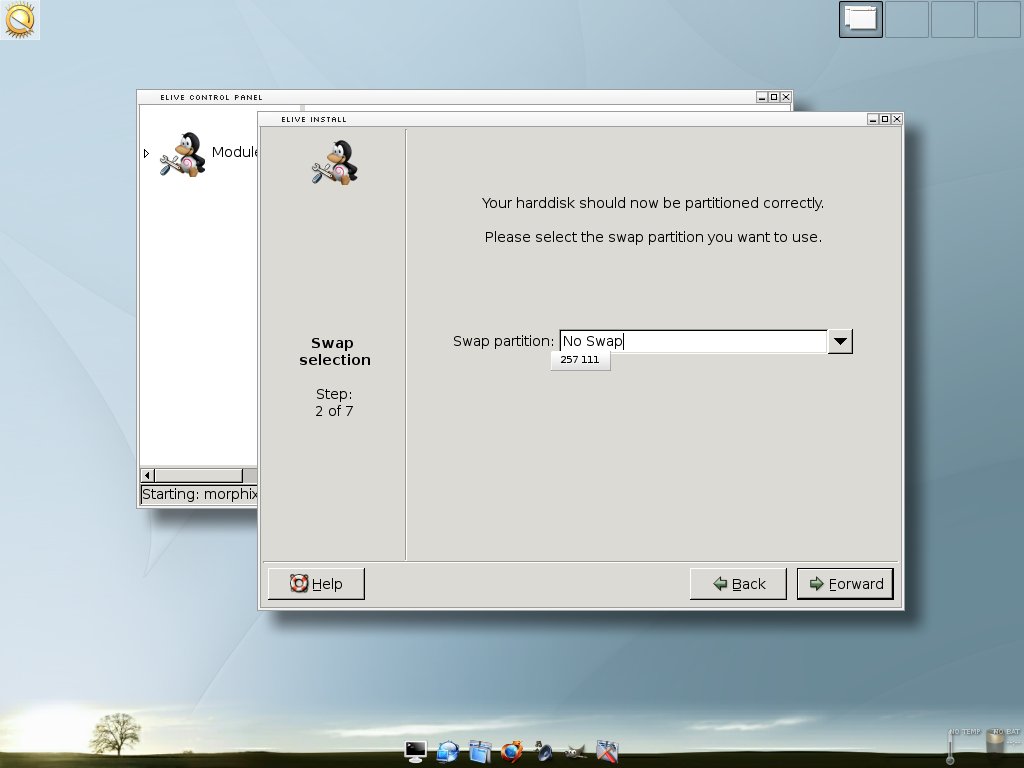Click the Elive sun logo menu button

(x=20, y=20)
